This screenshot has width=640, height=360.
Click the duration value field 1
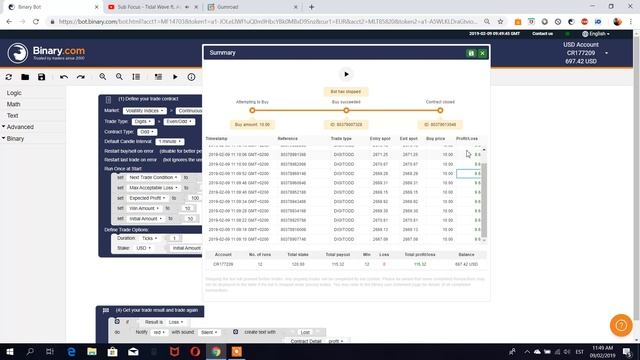coord(174,238)
